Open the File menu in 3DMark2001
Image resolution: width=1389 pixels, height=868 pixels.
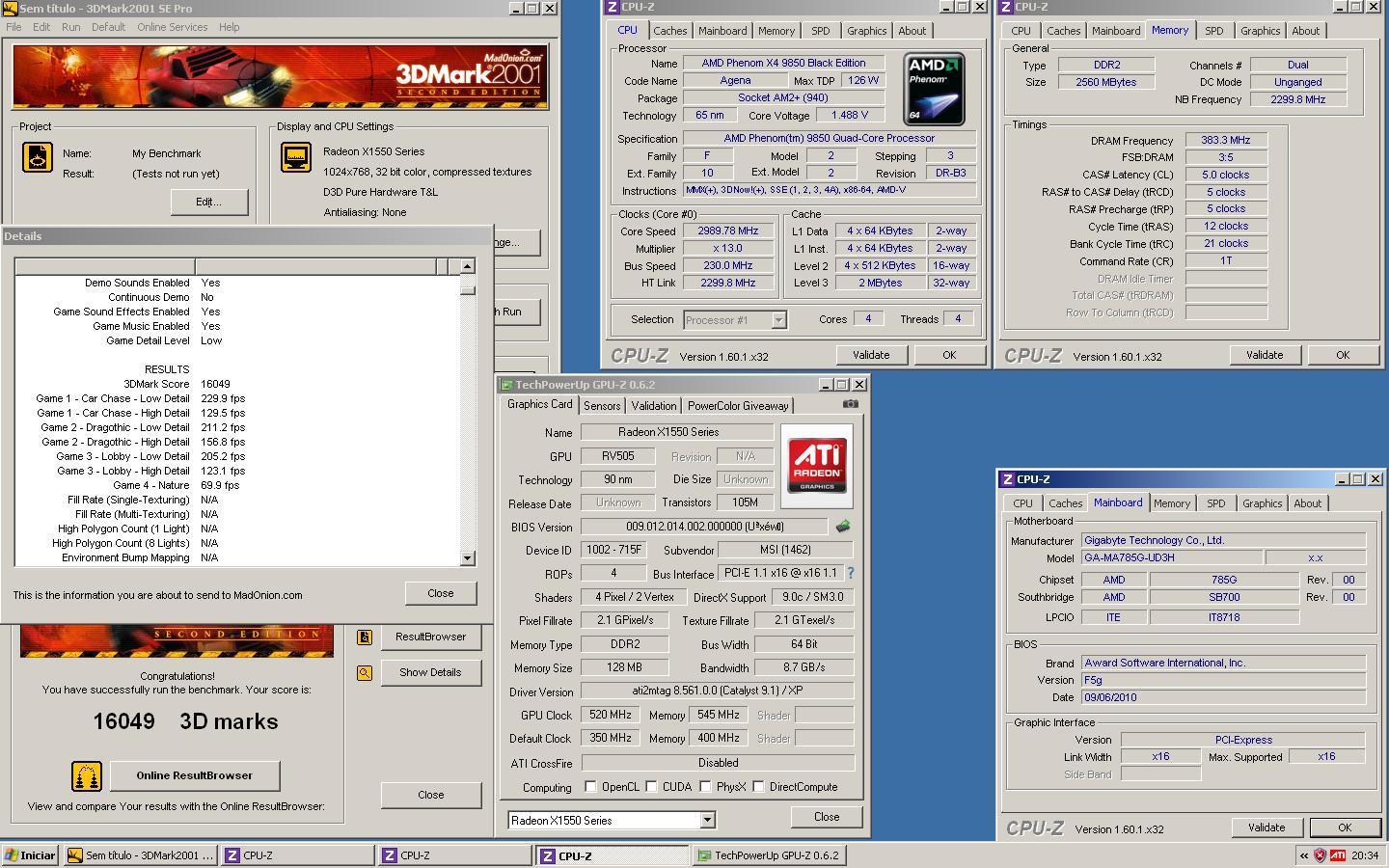(x=14, y=27)
